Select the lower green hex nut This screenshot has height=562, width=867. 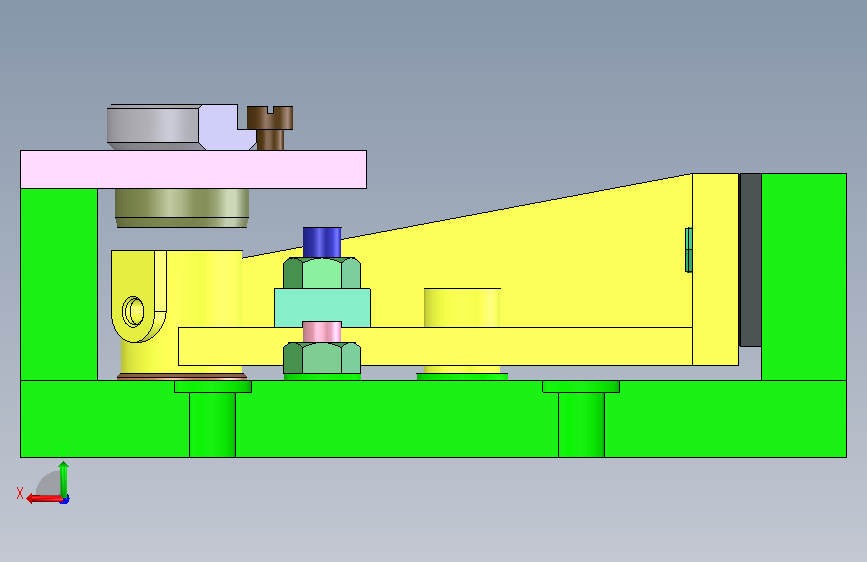click(322, 358)
